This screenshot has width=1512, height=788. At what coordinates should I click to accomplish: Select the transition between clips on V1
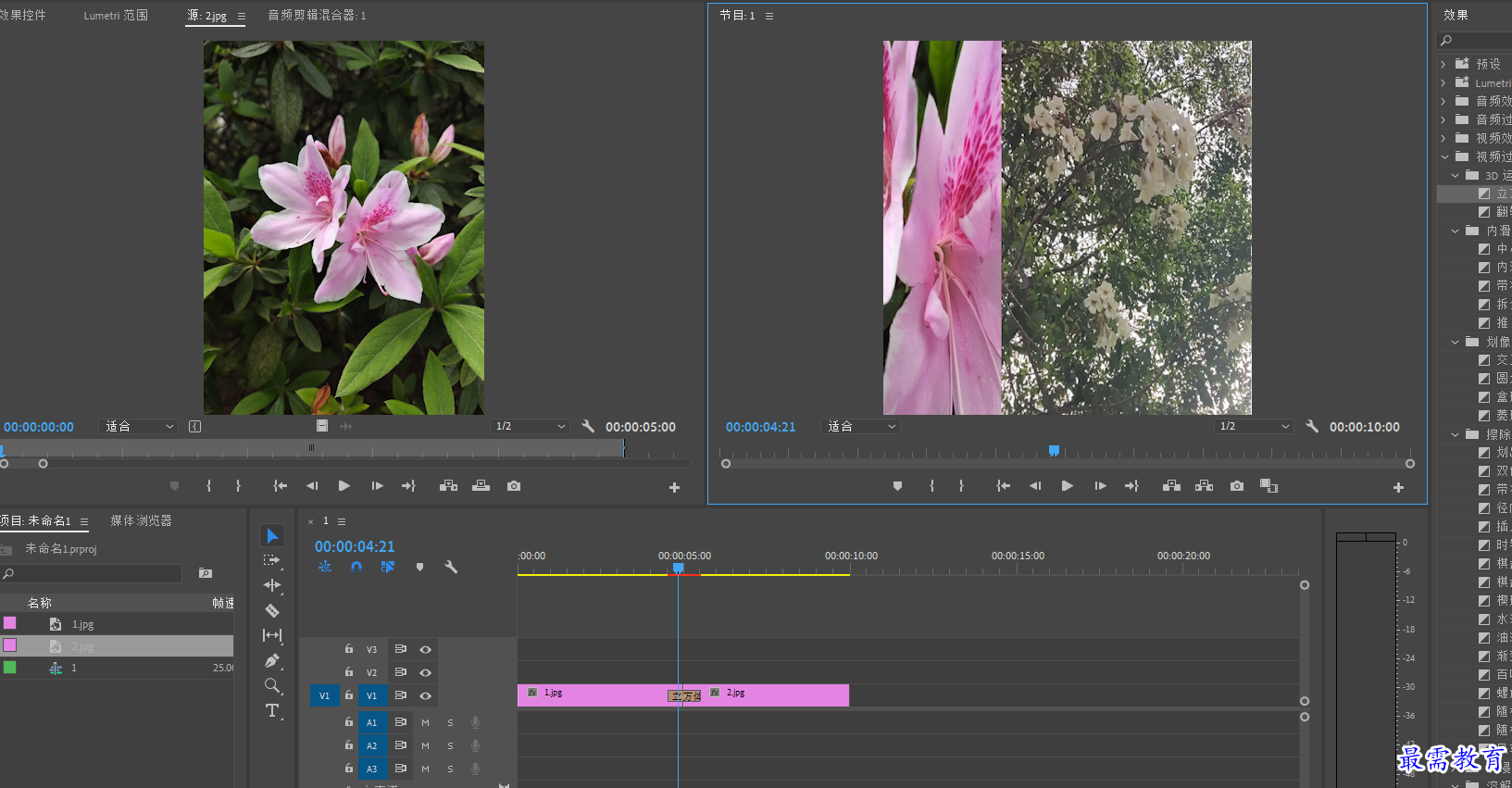point(684,695)
